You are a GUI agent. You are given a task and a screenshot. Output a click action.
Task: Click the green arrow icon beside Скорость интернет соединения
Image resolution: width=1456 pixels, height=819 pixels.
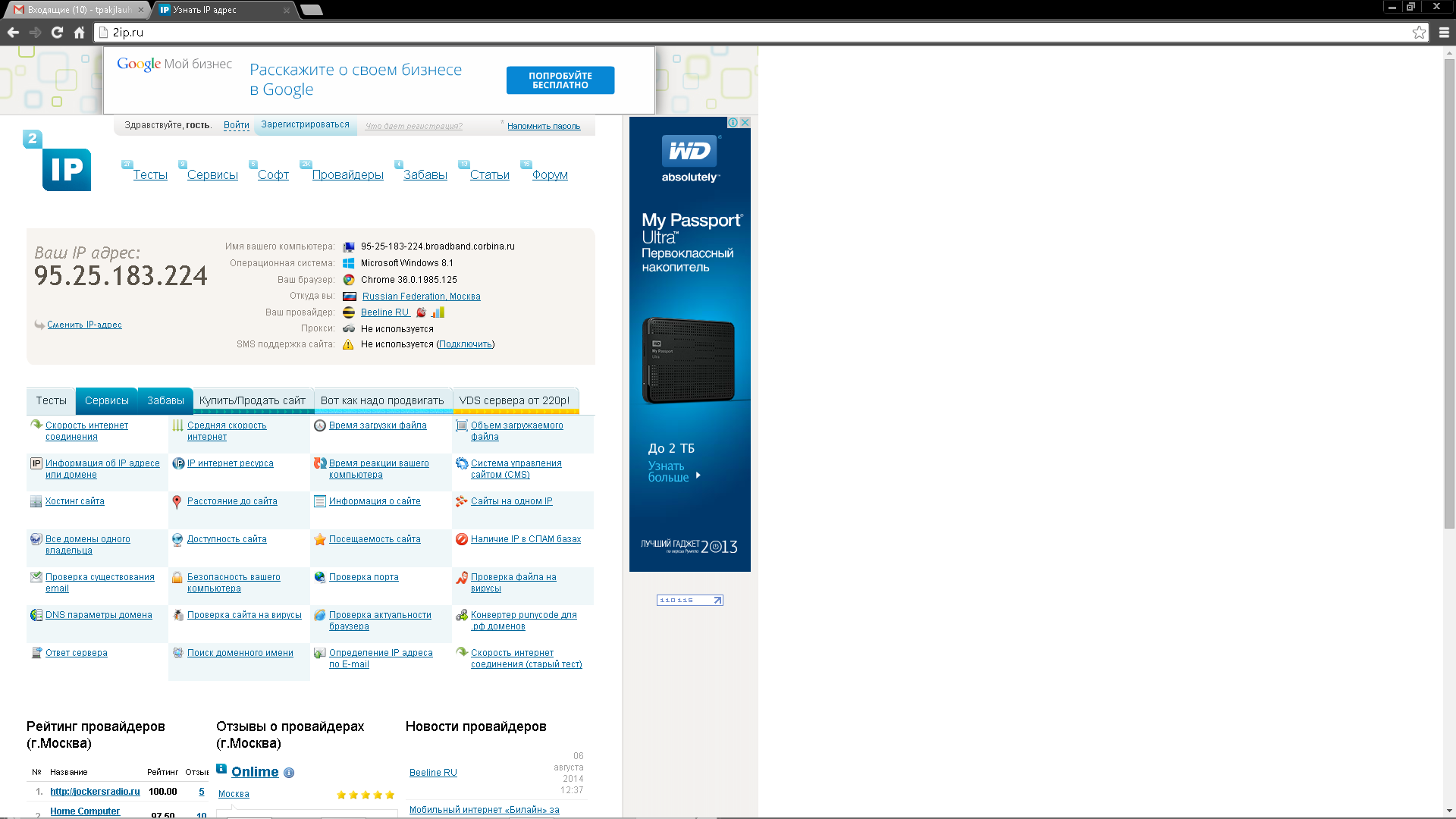coord(36,425)
